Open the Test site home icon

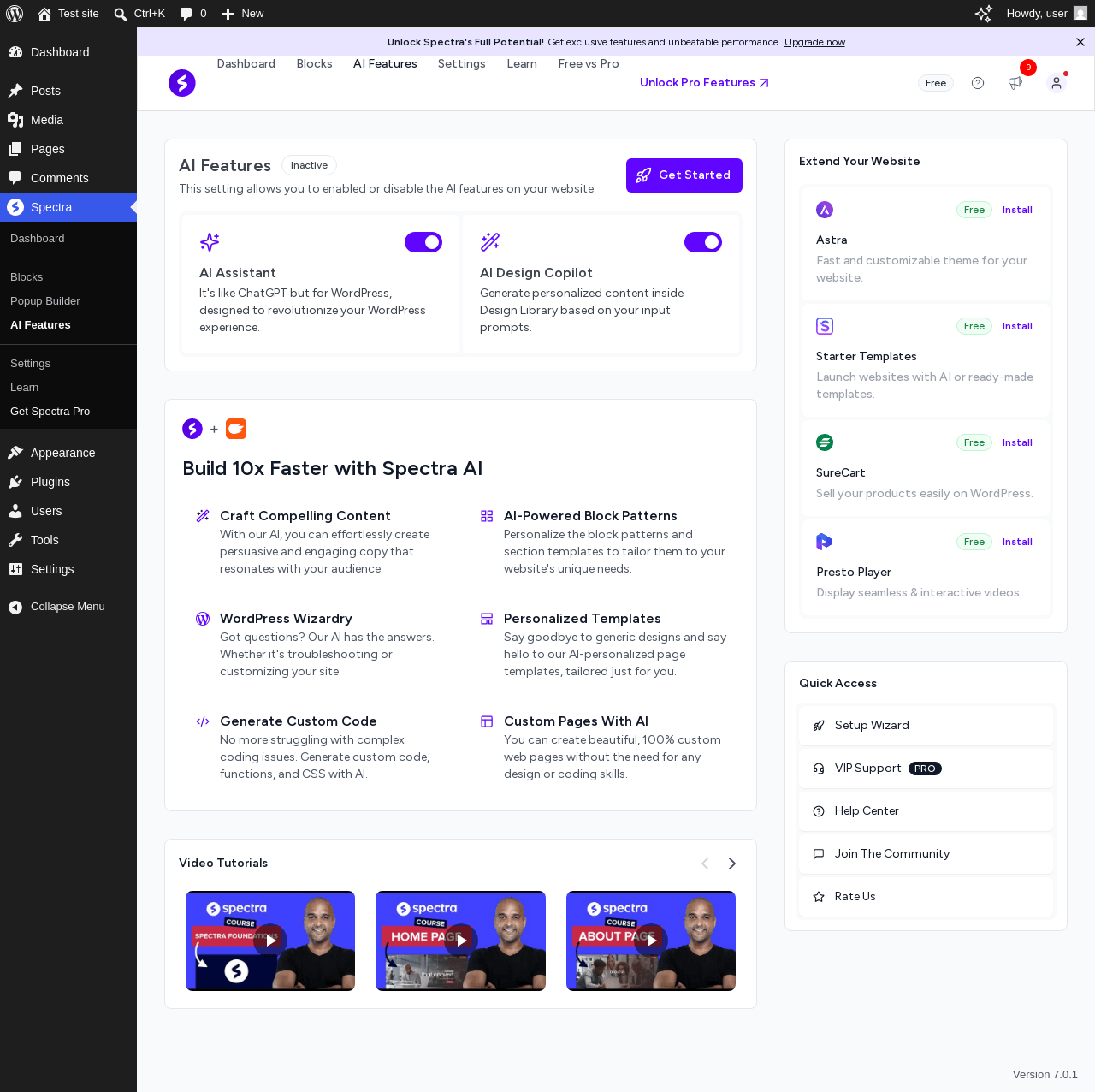[44, 14]
